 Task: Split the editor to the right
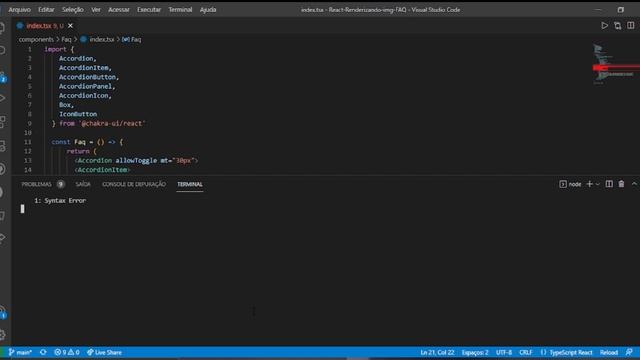(631, 26)
